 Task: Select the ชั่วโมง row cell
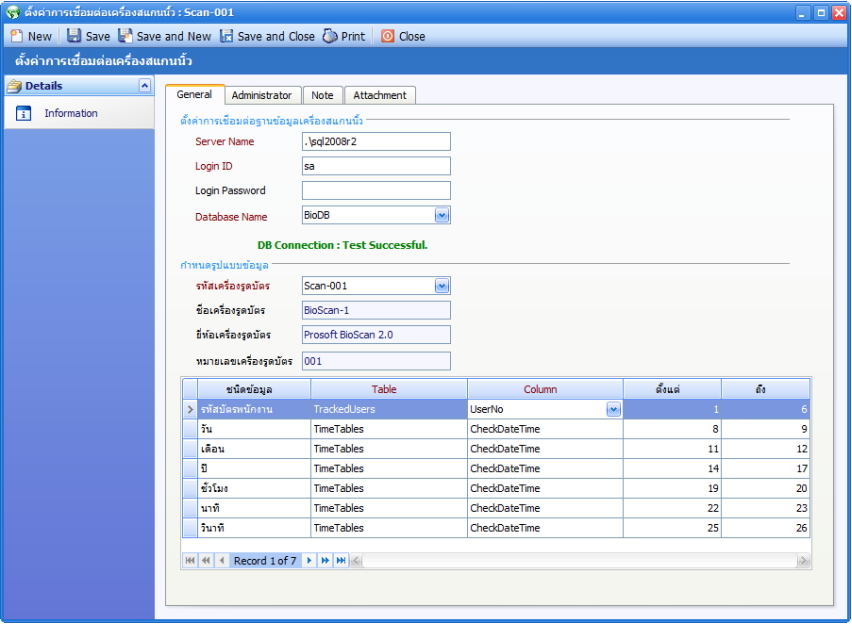tap(254, 488)
